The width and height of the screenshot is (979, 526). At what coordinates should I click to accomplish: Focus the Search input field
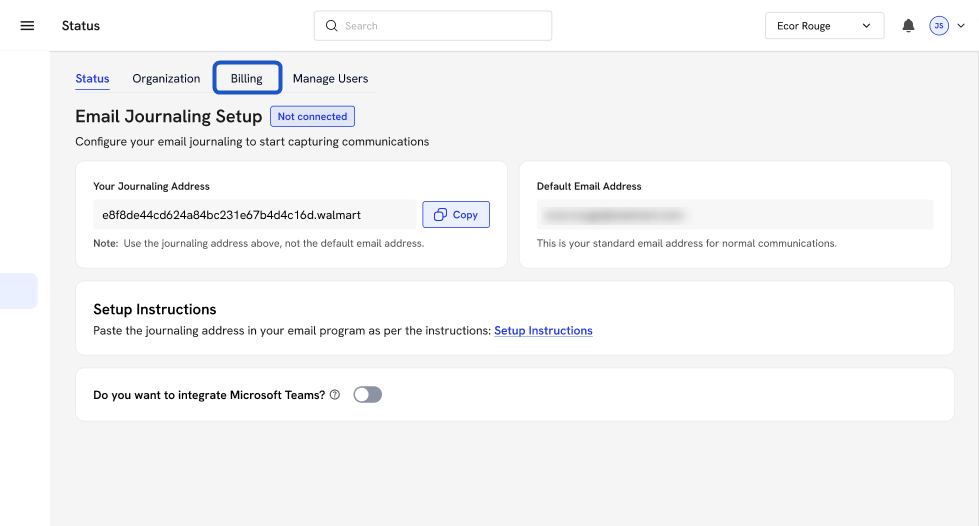[x=440, y=26]
